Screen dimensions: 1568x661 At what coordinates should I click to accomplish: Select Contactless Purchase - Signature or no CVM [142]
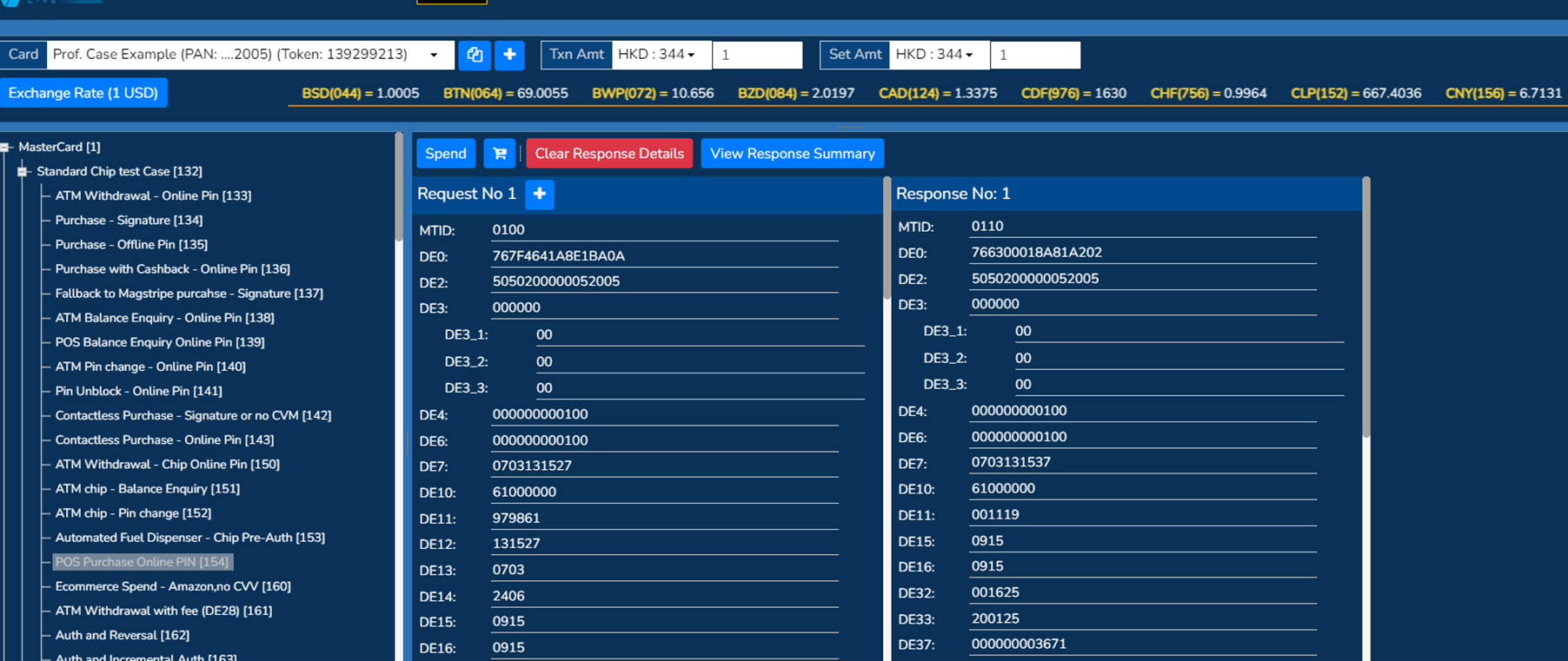coord(193,415)
